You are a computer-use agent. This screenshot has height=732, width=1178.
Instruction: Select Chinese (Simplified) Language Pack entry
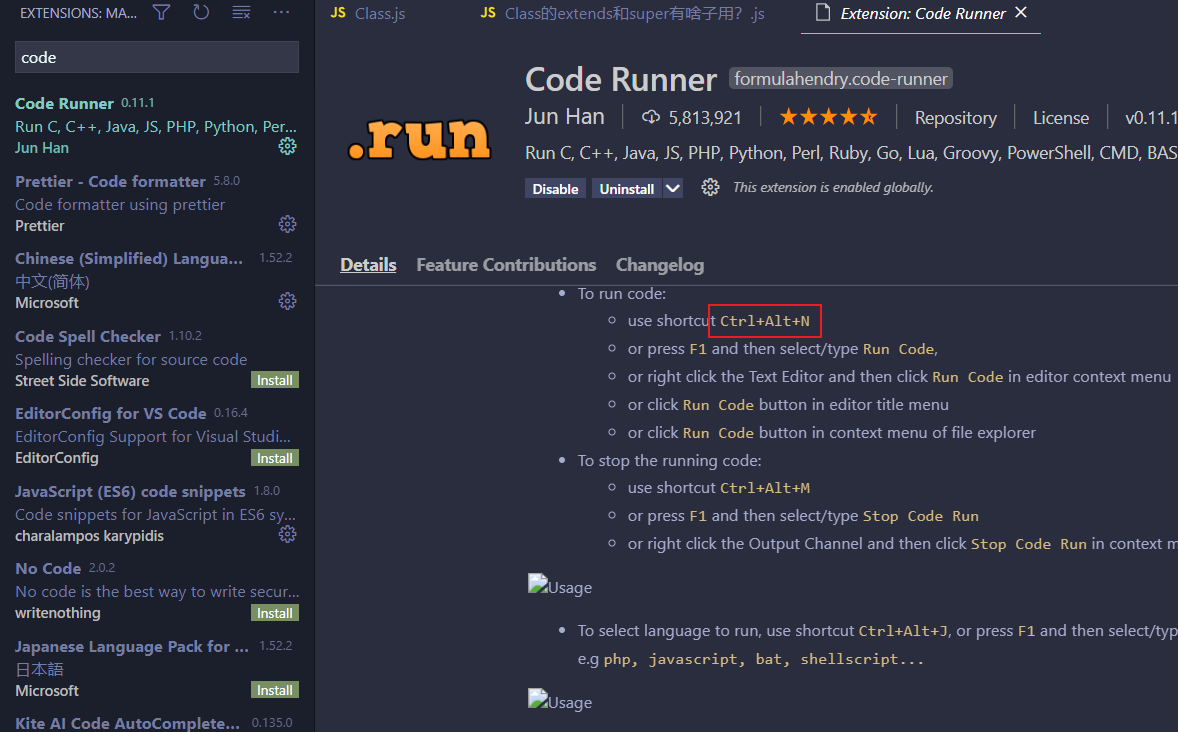click(x=157, y=280)
